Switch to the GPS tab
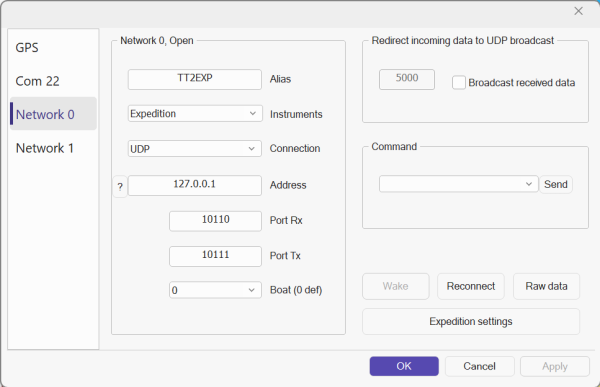 tap(27, 47)
